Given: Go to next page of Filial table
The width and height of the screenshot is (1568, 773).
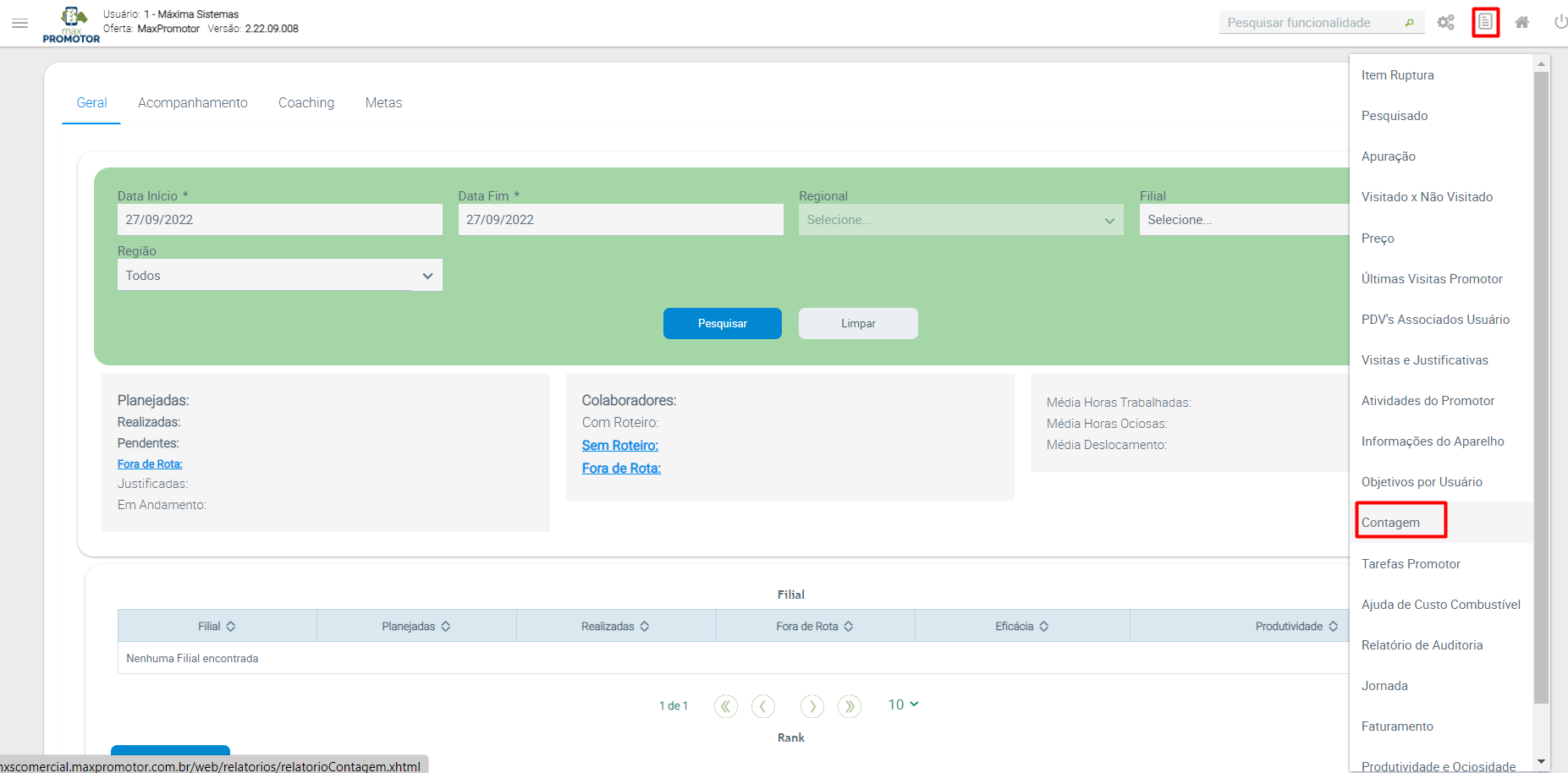Looking at the screenshot, I should click(x=812, y=706).
